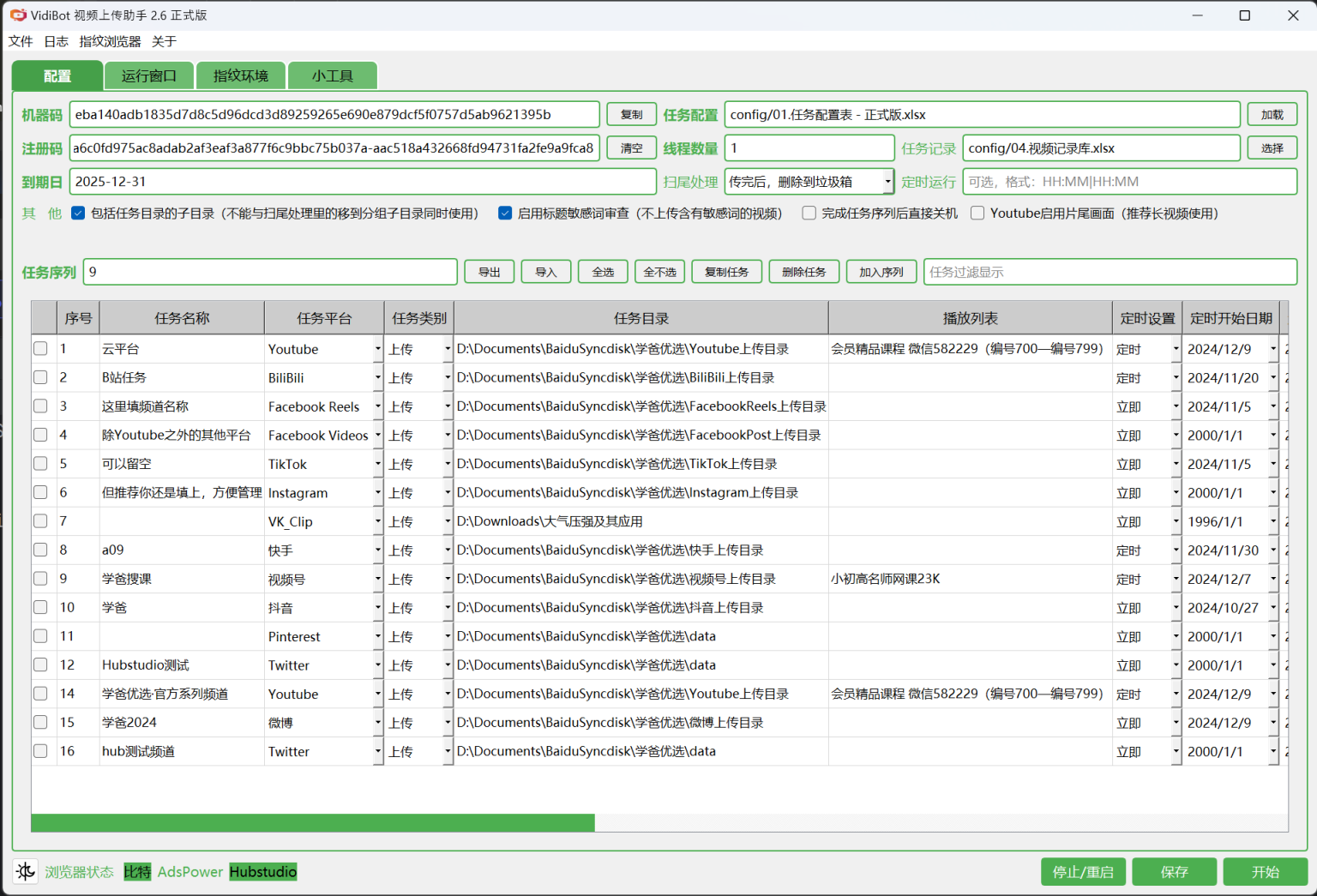Click the 复制 button next to 机器码
Image resolution: width=1317 pixels, height=896 pixels.
pos(632,115)
